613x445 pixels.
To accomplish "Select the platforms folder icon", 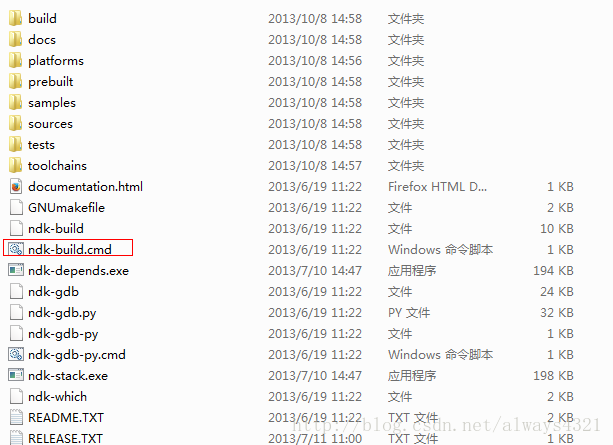I will pyautogui.click(x=16, y=61).
